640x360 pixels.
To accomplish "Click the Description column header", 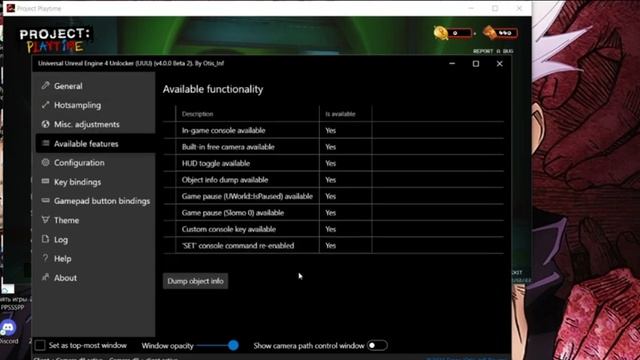I will (x=198, y=114).
